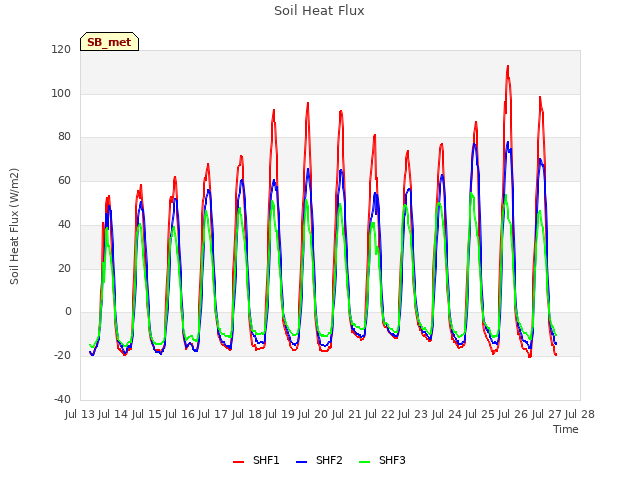Click the Jul 23 x-axis tick label
640x480 pixels.
(413, 414)
